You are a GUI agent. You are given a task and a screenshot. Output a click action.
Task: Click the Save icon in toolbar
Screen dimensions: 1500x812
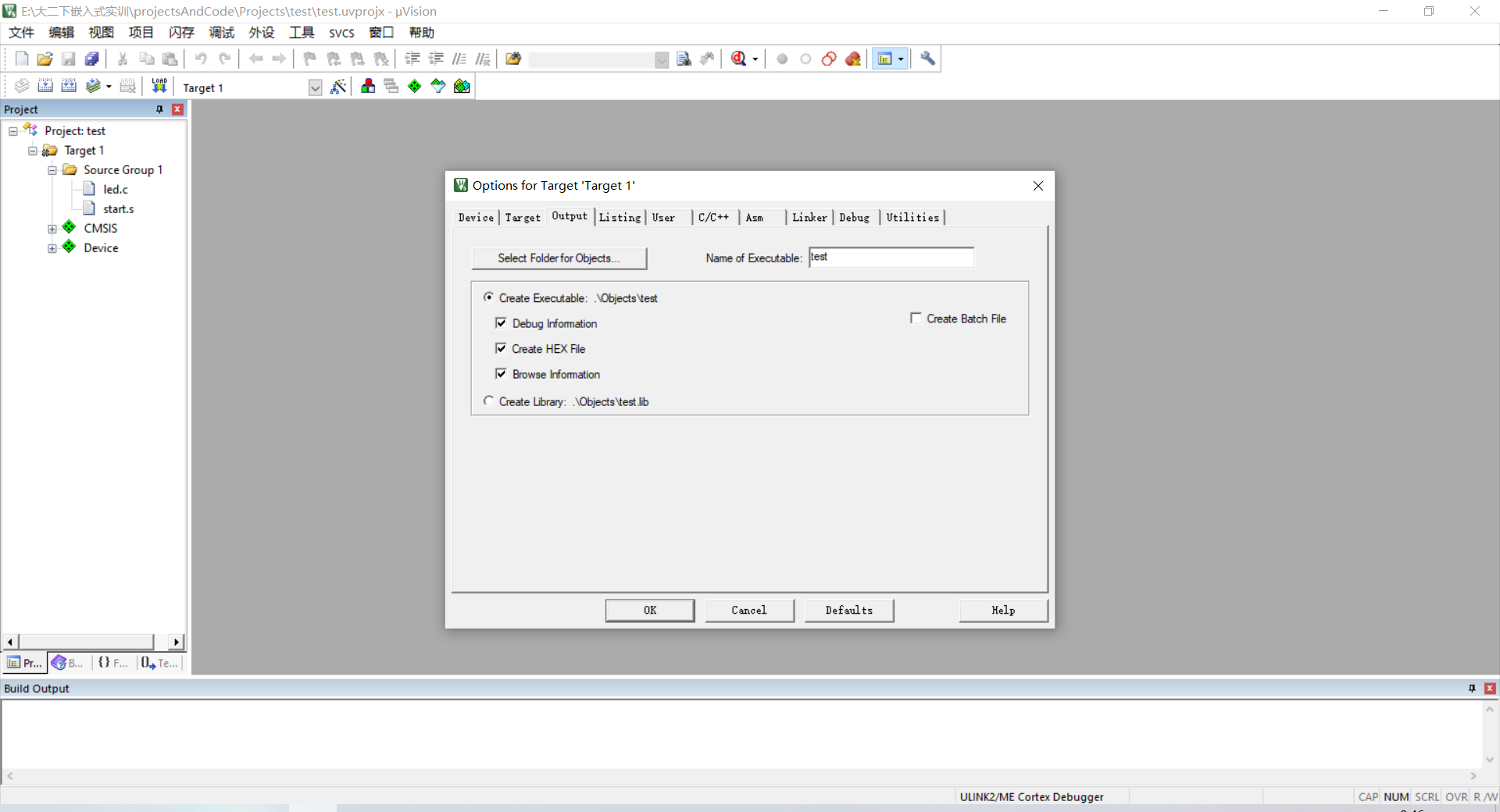click(69, 59)
